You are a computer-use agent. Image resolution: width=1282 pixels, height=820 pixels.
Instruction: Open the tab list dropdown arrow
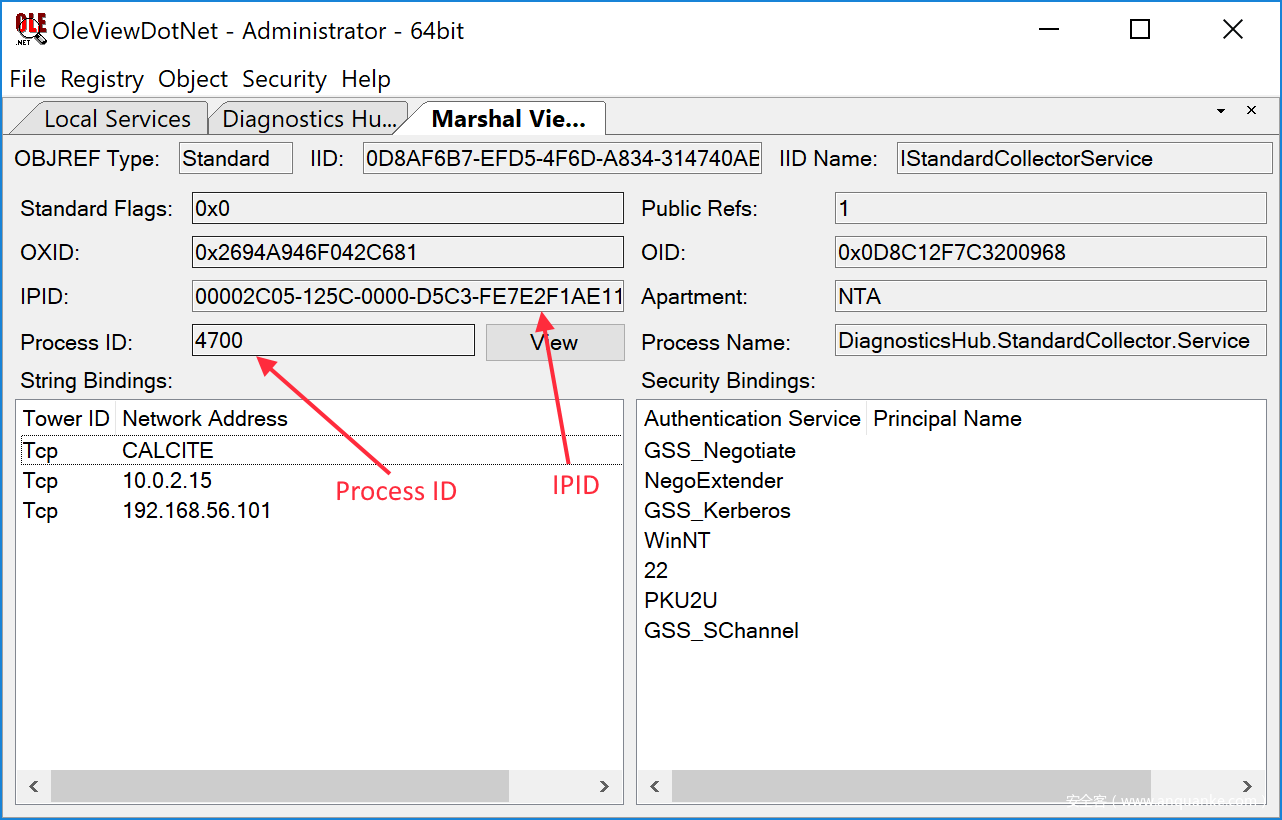point(1221,110)
